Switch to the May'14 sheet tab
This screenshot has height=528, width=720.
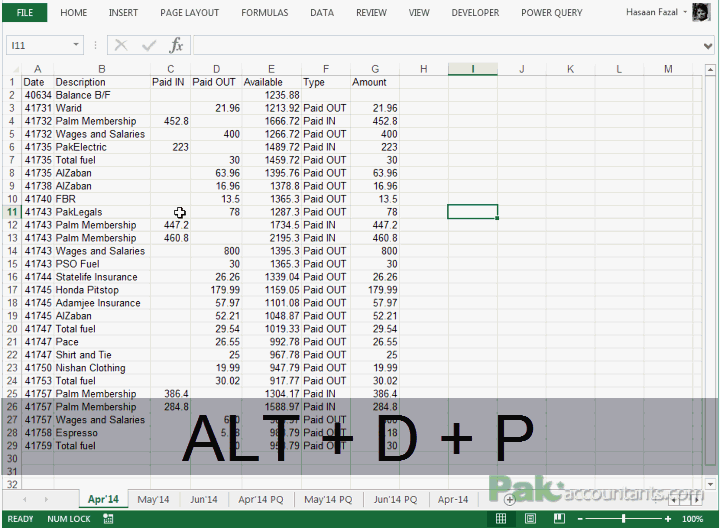coord(153,500)
